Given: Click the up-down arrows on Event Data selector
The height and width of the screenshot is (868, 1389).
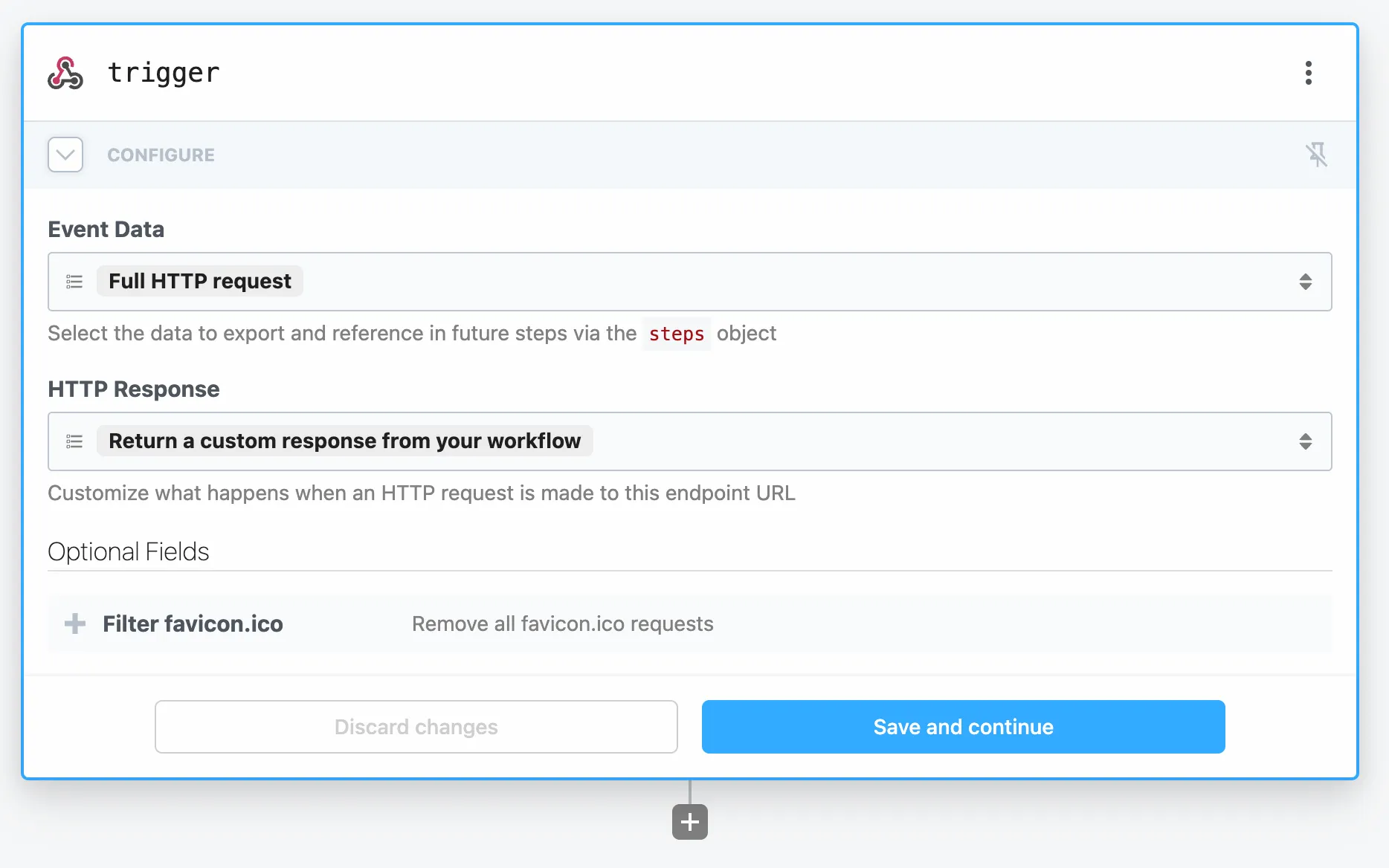Looking at the screenshot, I should (1306, 282).
